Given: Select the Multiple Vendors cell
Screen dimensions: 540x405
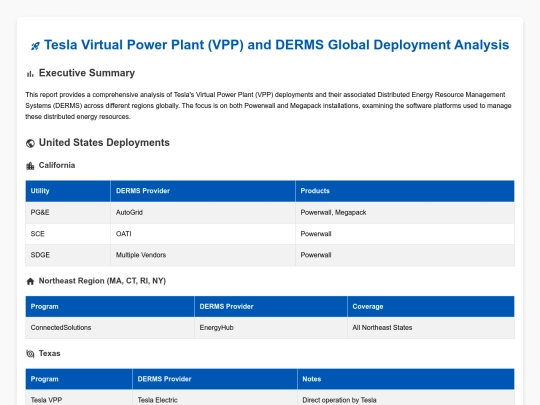Looking at the screenshot, I should coord(203,255).
